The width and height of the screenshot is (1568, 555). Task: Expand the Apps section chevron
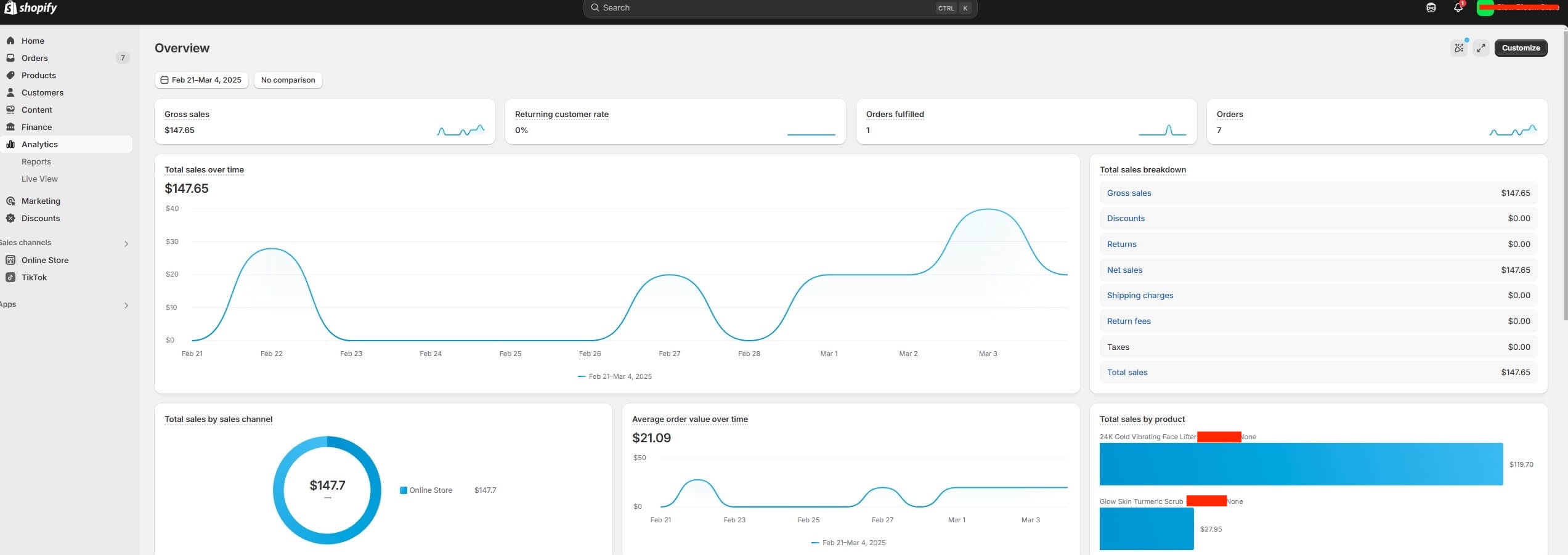pos(126,306)
